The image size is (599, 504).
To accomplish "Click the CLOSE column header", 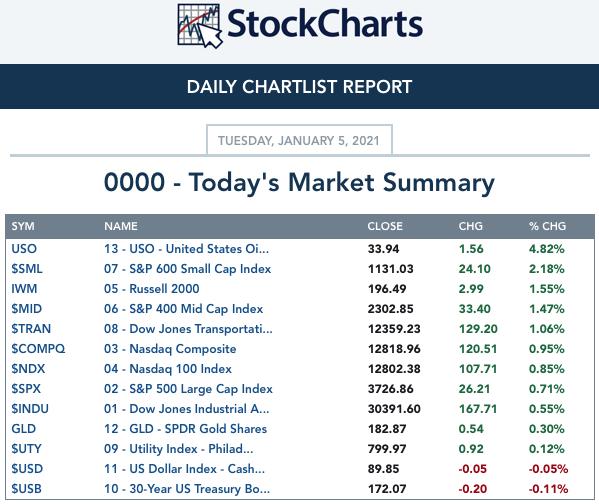I will click(x=385, y=226).
